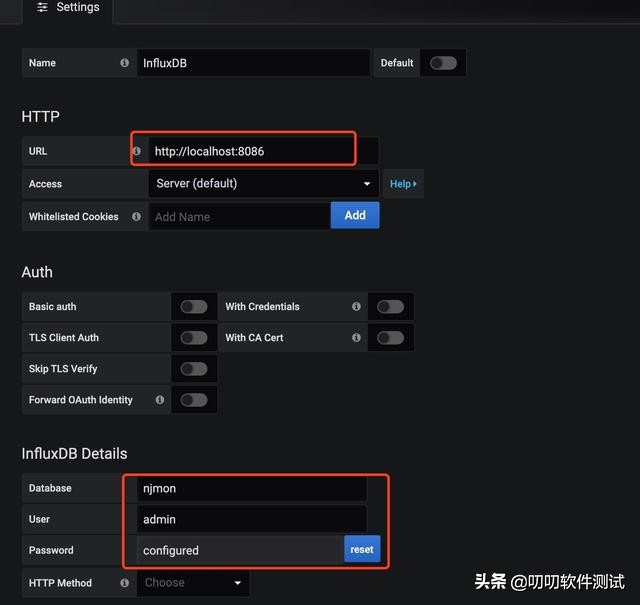Open the Access Help link

pos(403,184)
